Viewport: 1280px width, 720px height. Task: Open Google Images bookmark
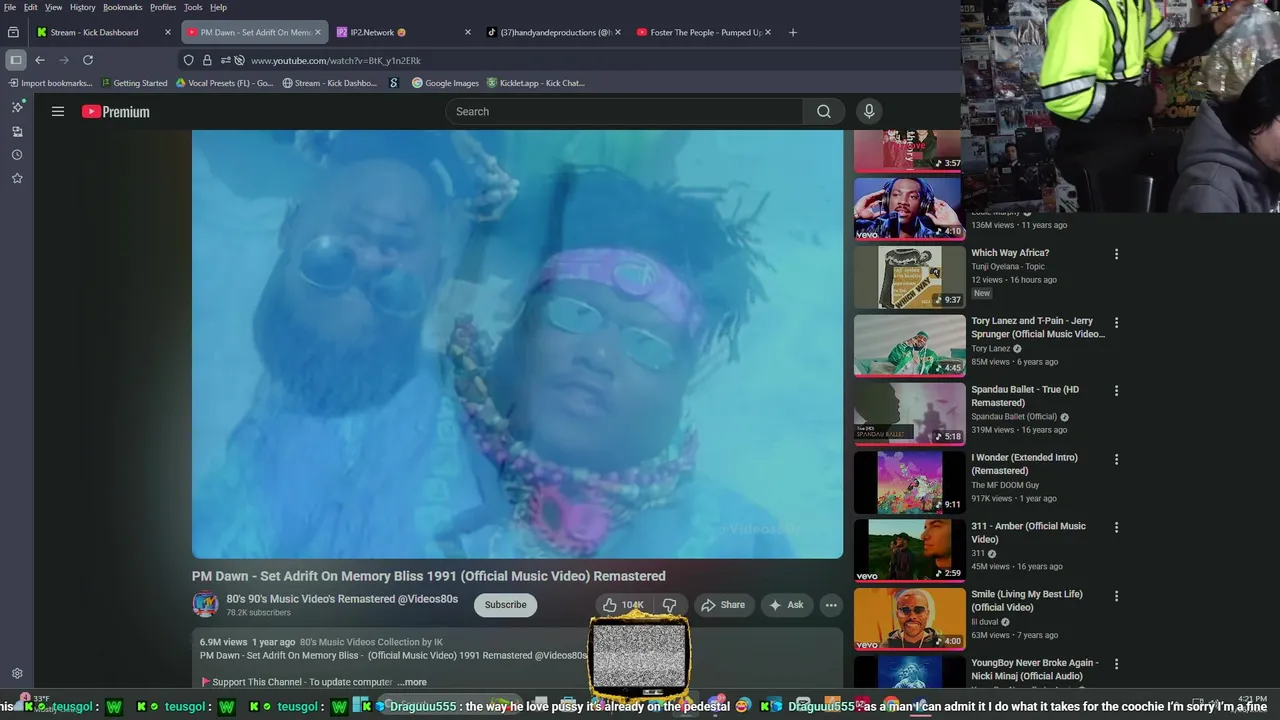coord(445,83)
